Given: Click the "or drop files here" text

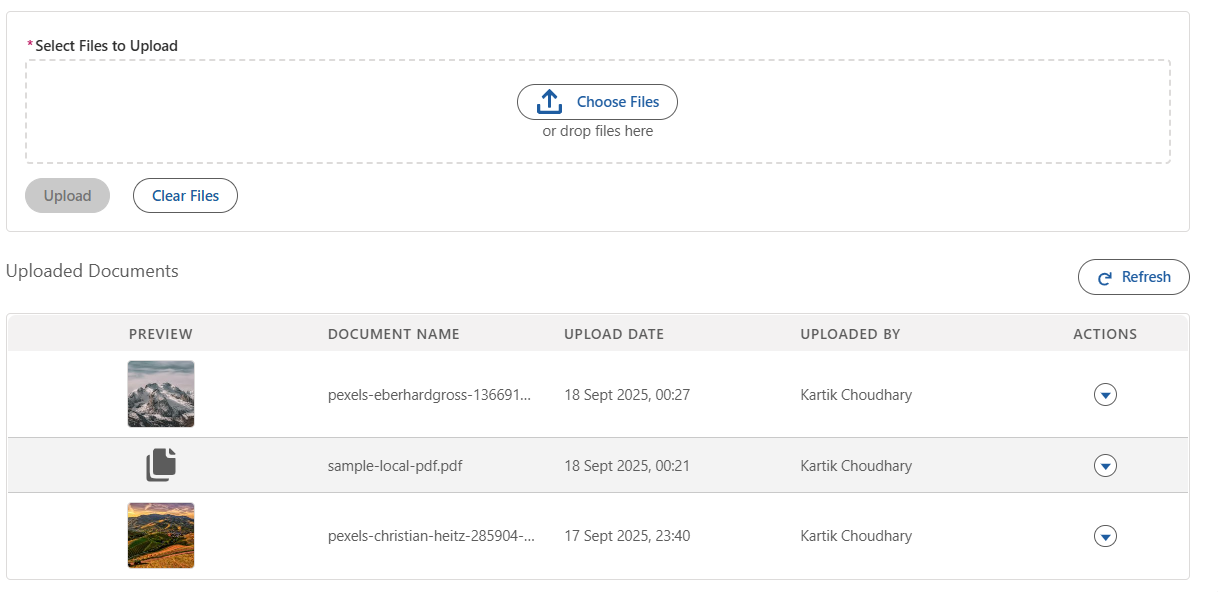Looking at the screenshot, I should 598,131.
